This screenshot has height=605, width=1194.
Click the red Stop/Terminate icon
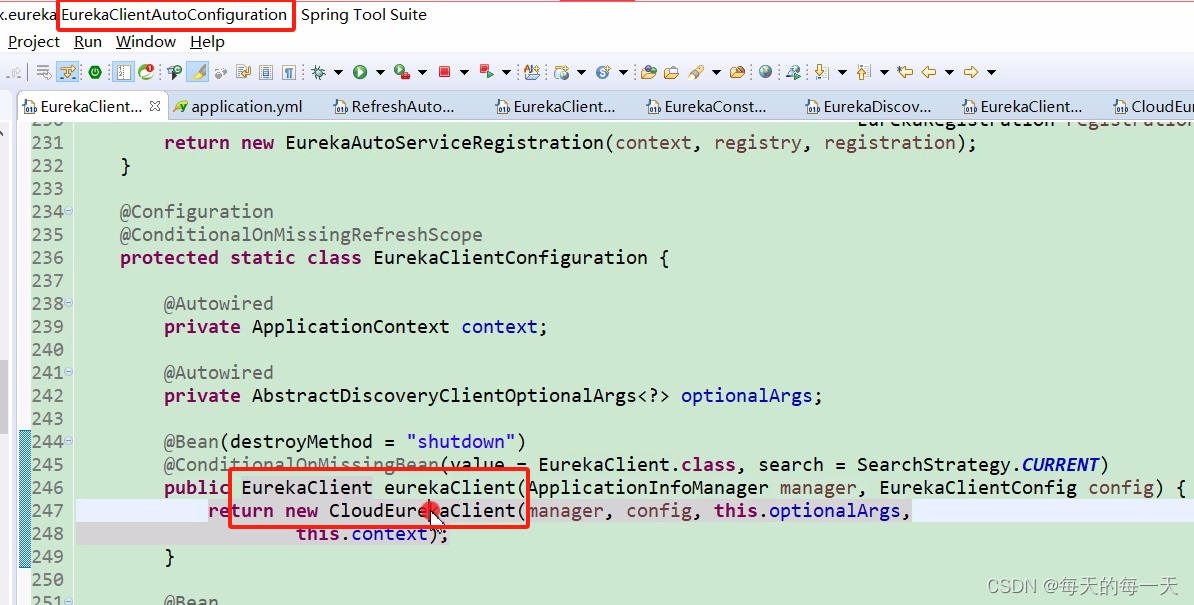pos(445,72)
